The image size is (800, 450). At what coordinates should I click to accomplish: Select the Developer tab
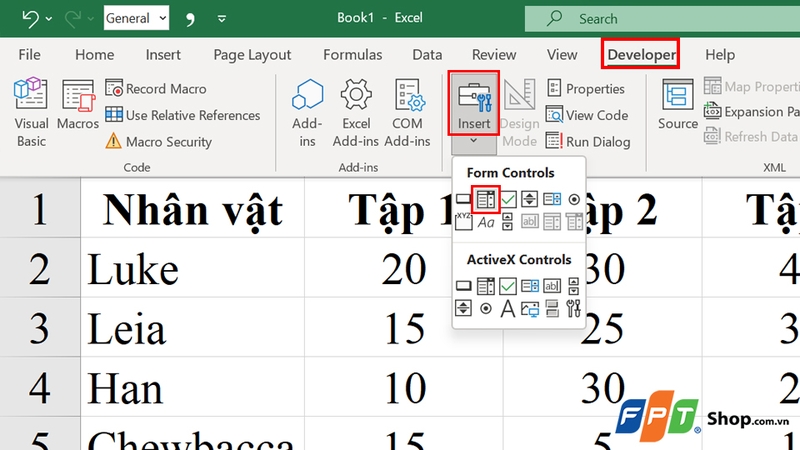click(x=641, y=55)
